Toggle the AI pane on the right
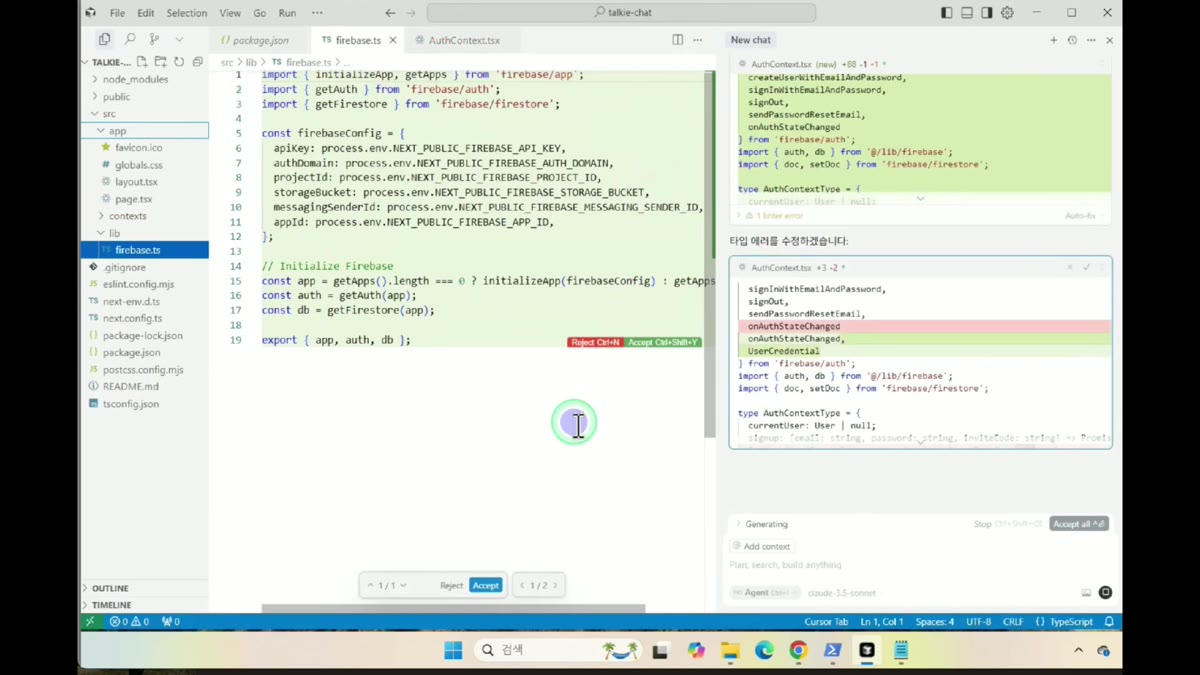This screenshot has width=1200, height=675. coord(987,13)
